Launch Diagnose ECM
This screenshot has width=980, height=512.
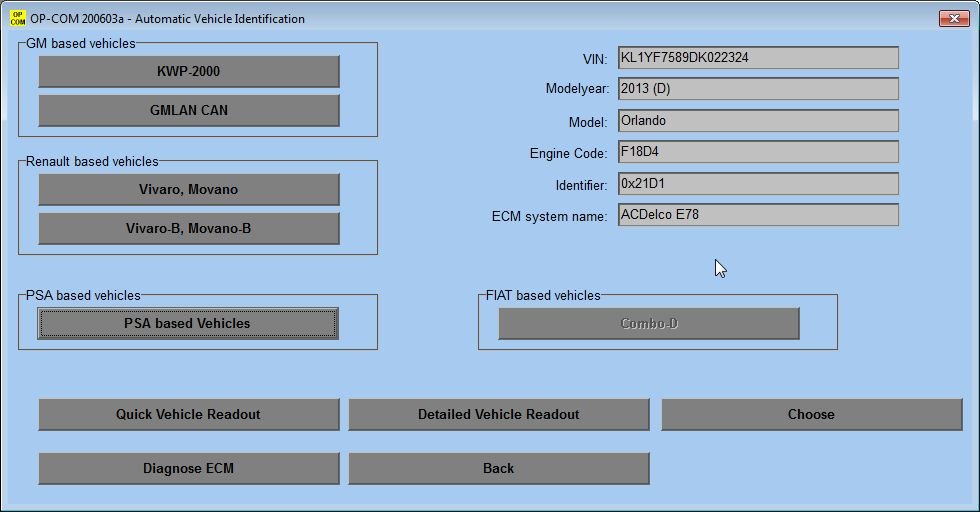[x=189, y=469]
